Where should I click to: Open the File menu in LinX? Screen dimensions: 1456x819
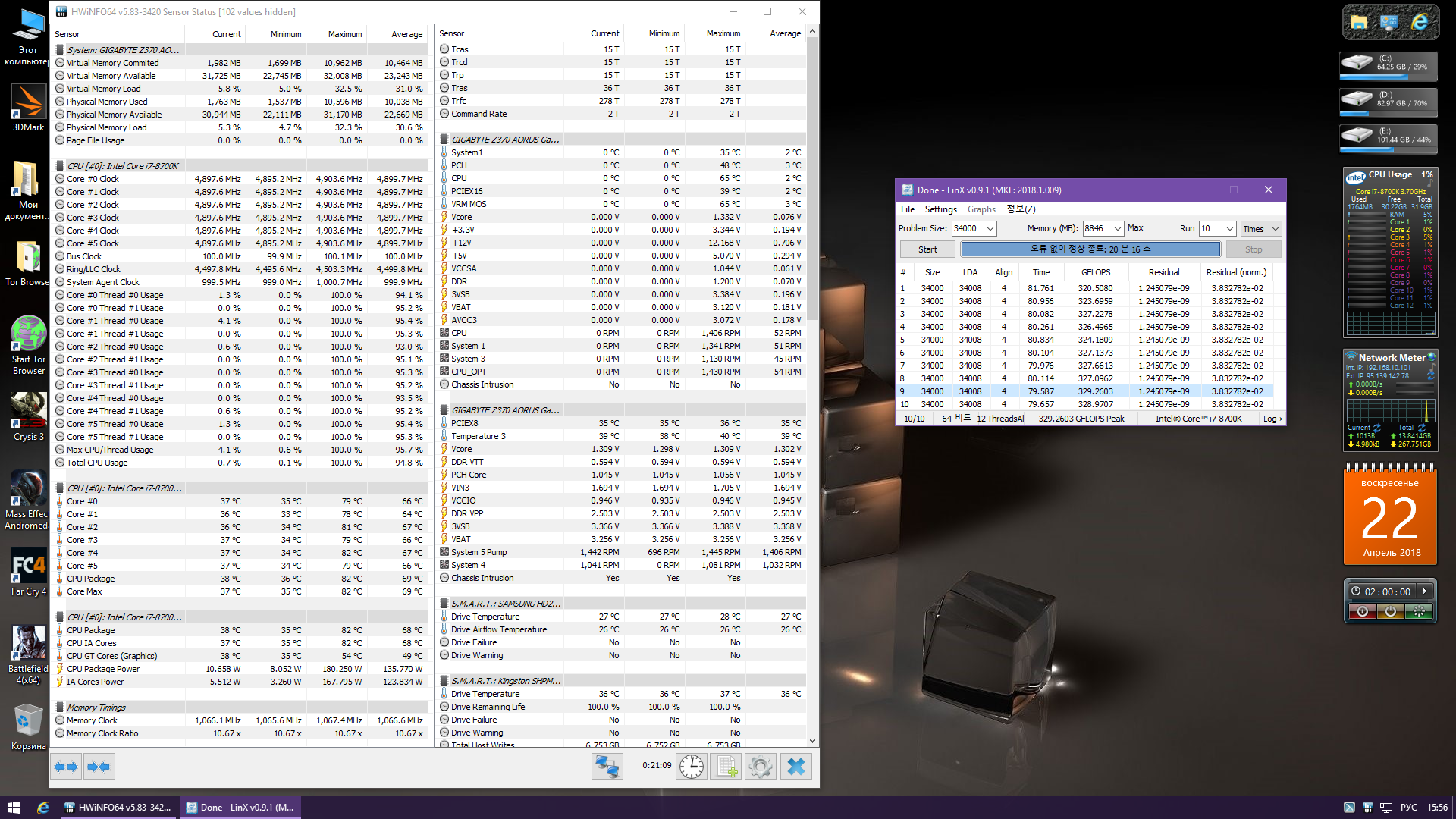(x=908, y=209)
